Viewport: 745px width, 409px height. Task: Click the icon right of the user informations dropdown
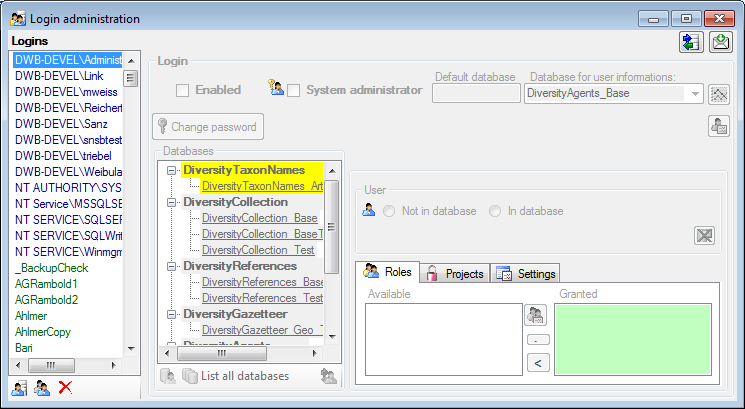pos(719,94)
